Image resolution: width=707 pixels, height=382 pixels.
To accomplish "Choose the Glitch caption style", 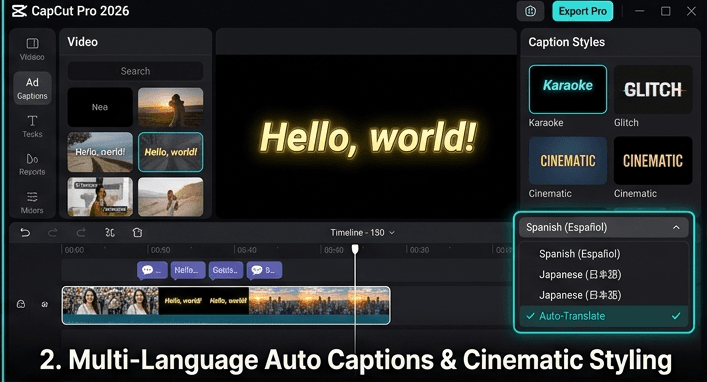I will [x=653, y=89].
